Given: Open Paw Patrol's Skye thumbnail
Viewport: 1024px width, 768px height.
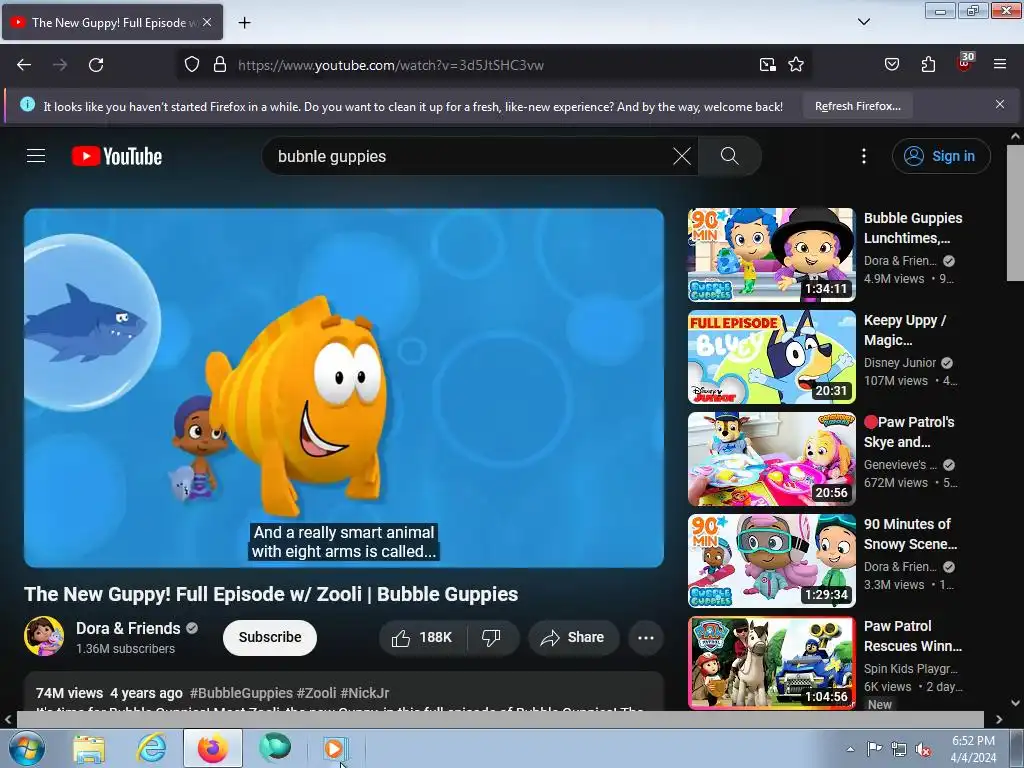Looking at the screenshot, I should (x=772, y=459).
